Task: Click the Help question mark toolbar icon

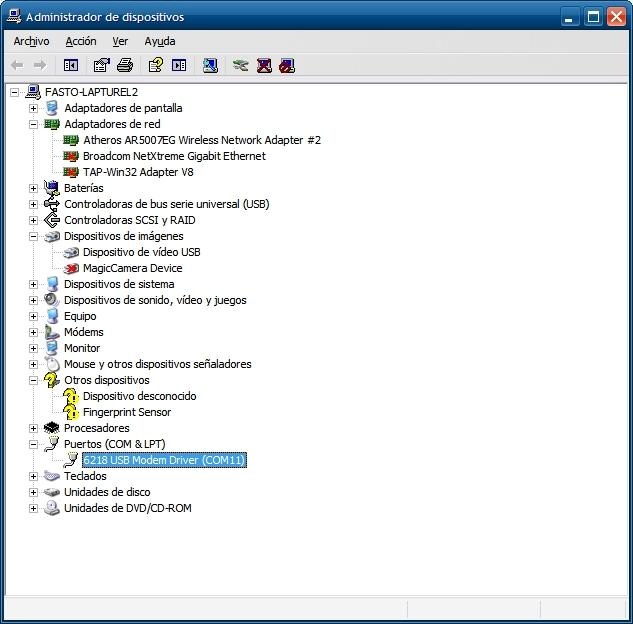Action: tap(156, 65)
